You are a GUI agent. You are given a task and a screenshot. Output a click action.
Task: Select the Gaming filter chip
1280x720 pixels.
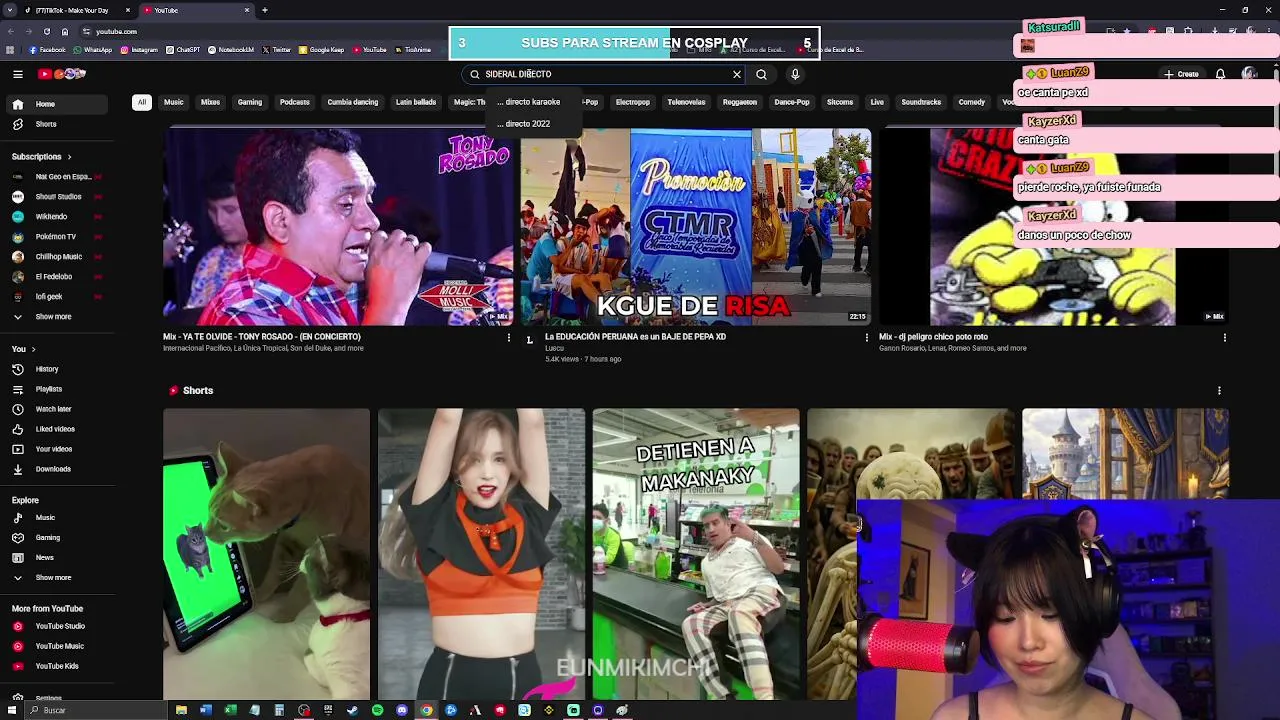click(x=250, y=102)
